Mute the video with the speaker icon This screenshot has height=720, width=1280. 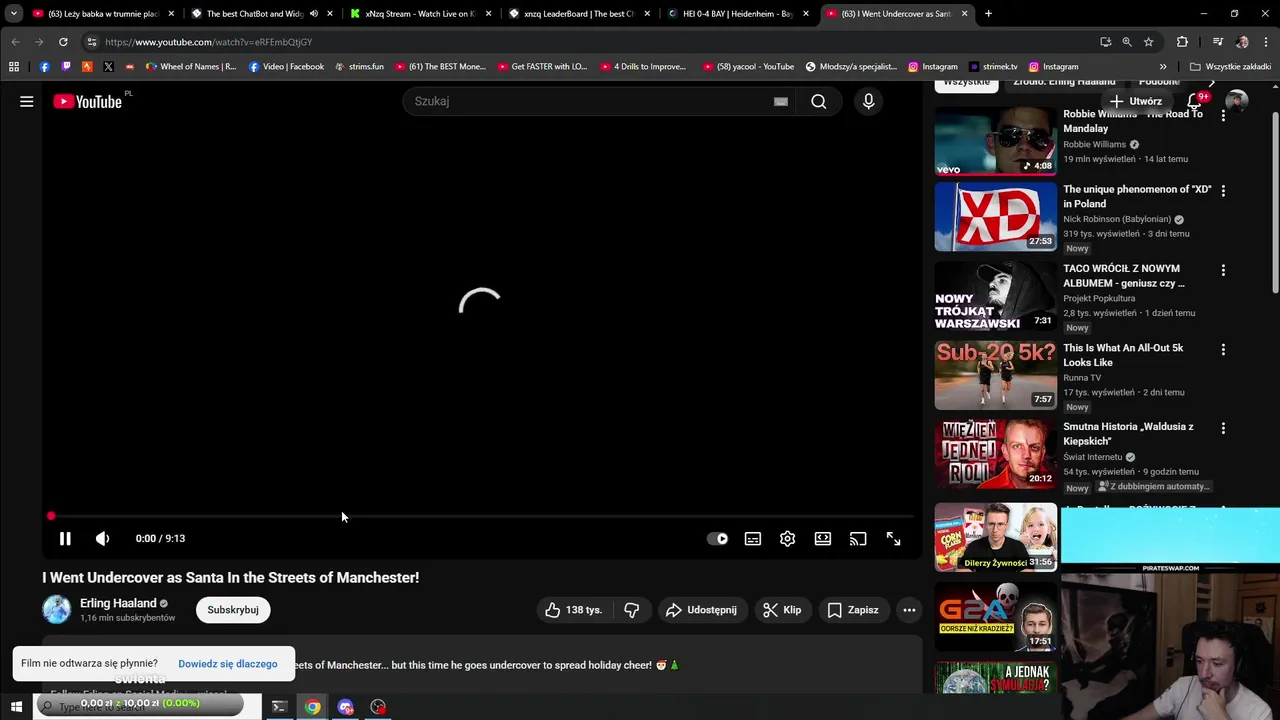pos(102,539)
